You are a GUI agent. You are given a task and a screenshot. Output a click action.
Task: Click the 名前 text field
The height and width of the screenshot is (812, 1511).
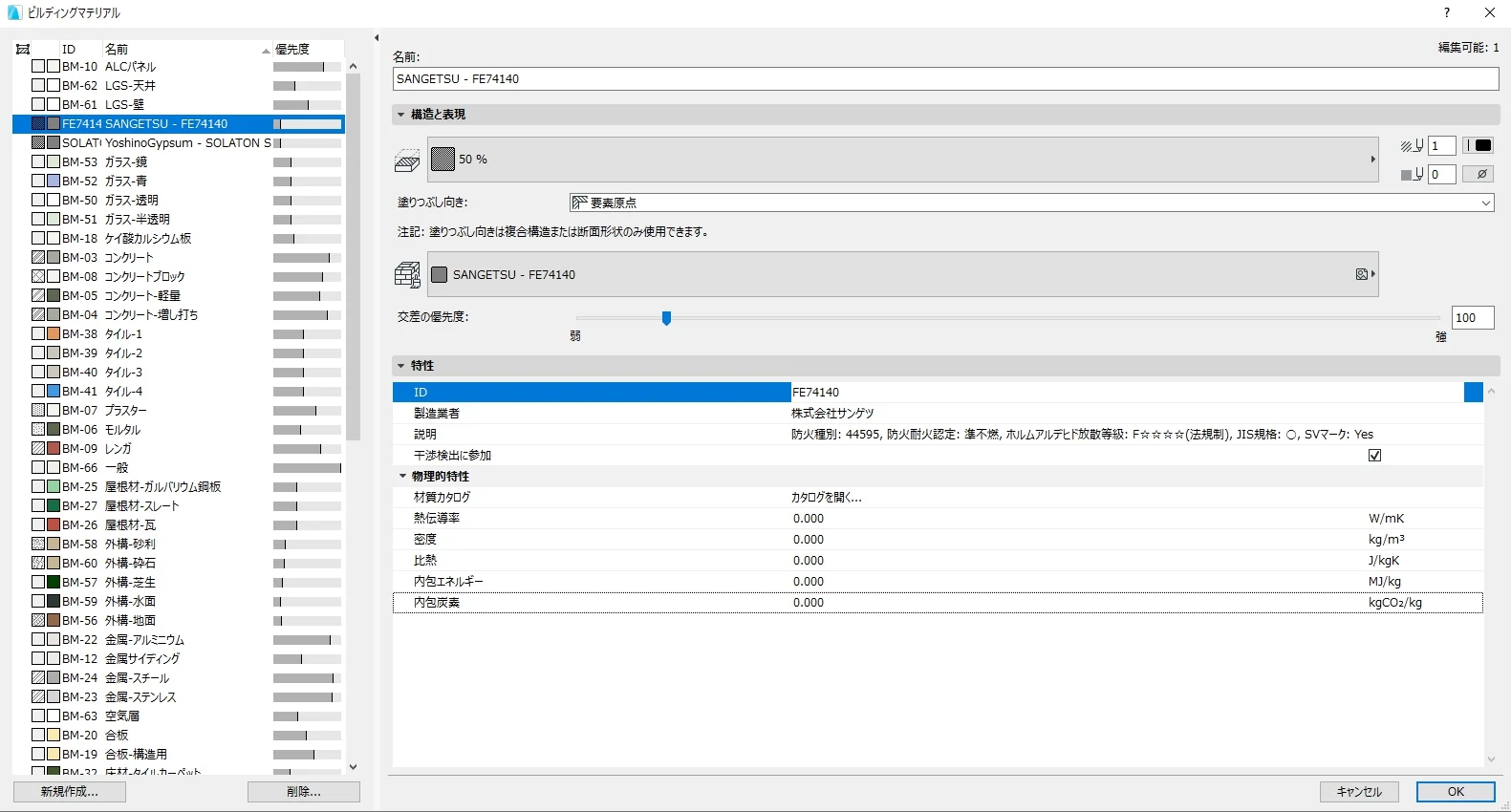coord(945,79)
